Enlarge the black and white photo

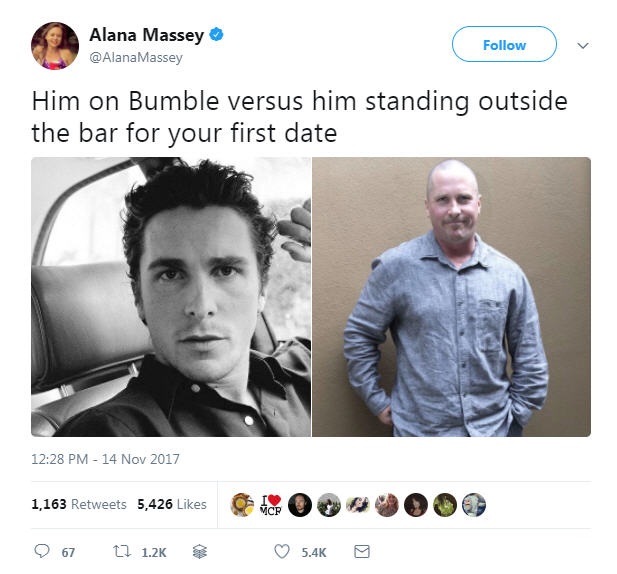point(171,297)
